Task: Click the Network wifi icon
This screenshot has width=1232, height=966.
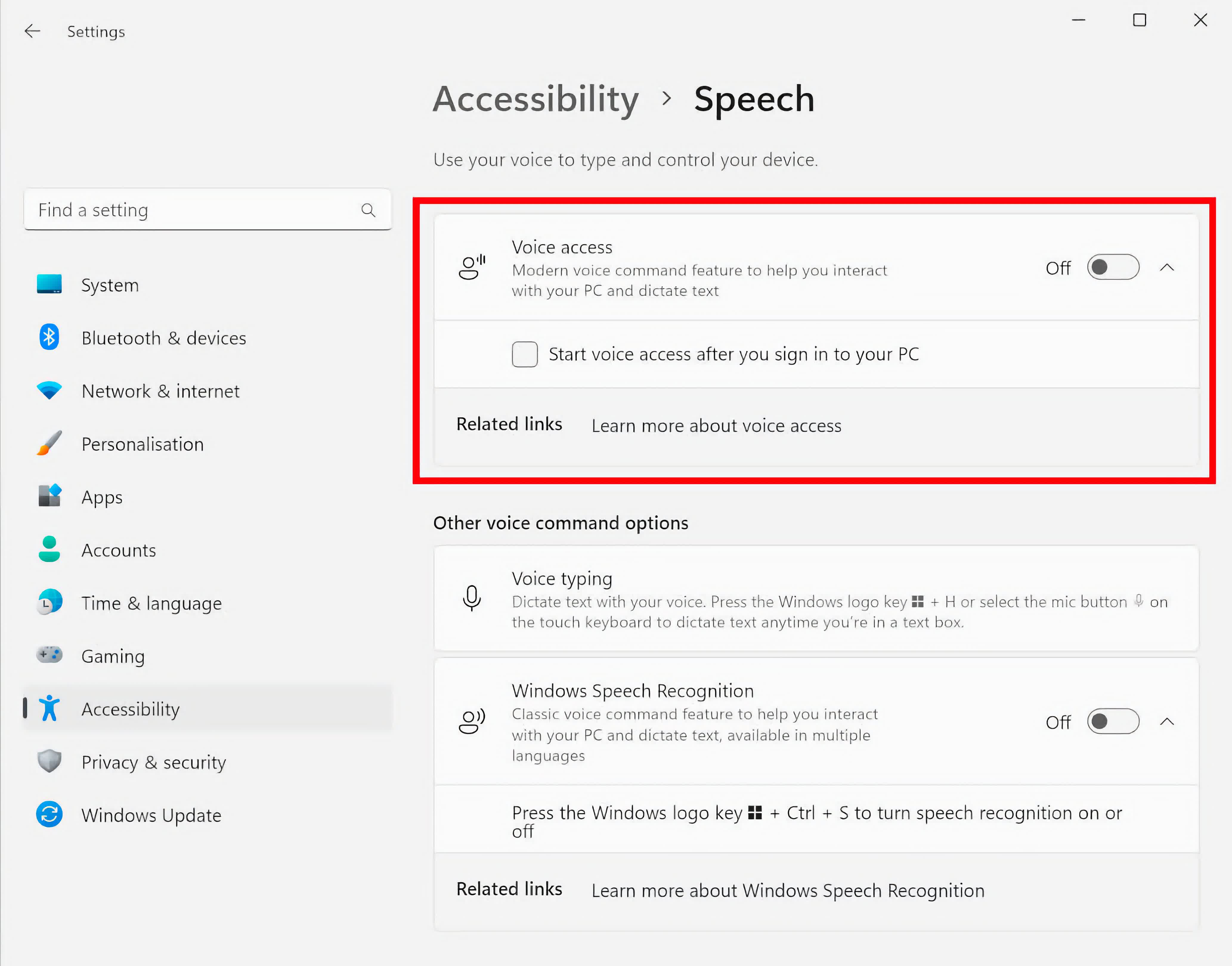Action: 49,390
